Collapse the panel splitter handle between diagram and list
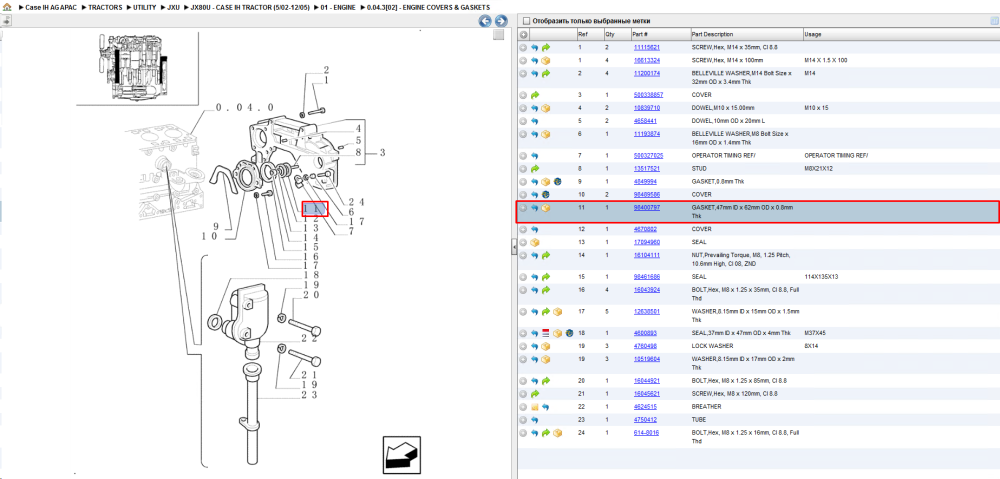Screen dimensions: 1000x479 (x=513, y=248)
